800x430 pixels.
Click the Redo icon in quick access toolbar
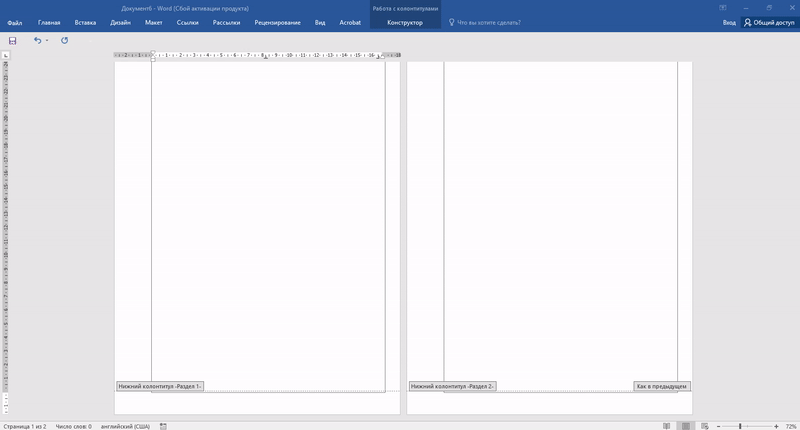65,41
